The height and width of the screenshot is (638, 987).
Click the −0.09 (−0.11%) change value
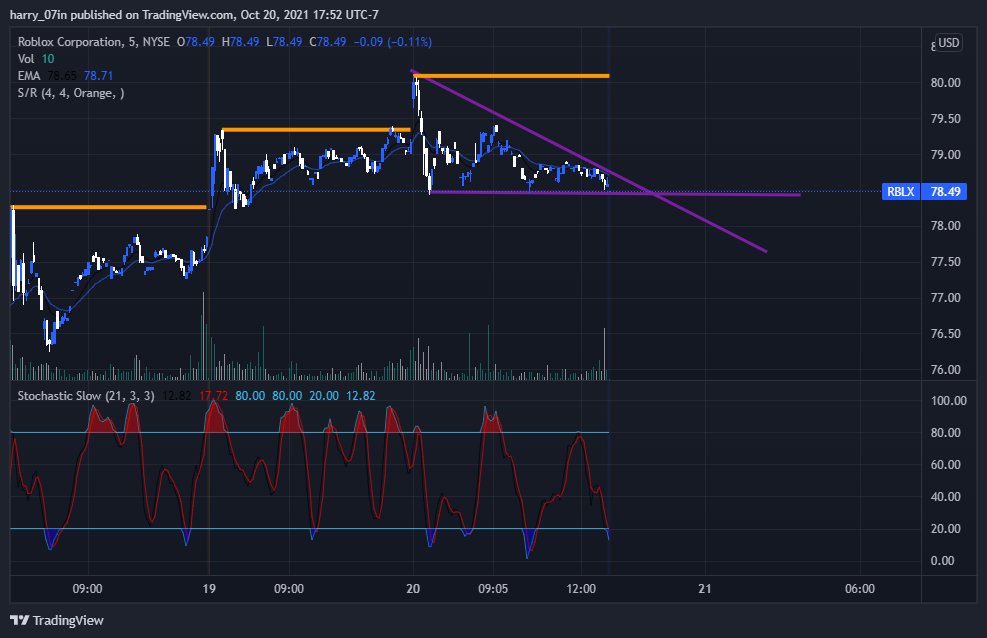(389, 42)
